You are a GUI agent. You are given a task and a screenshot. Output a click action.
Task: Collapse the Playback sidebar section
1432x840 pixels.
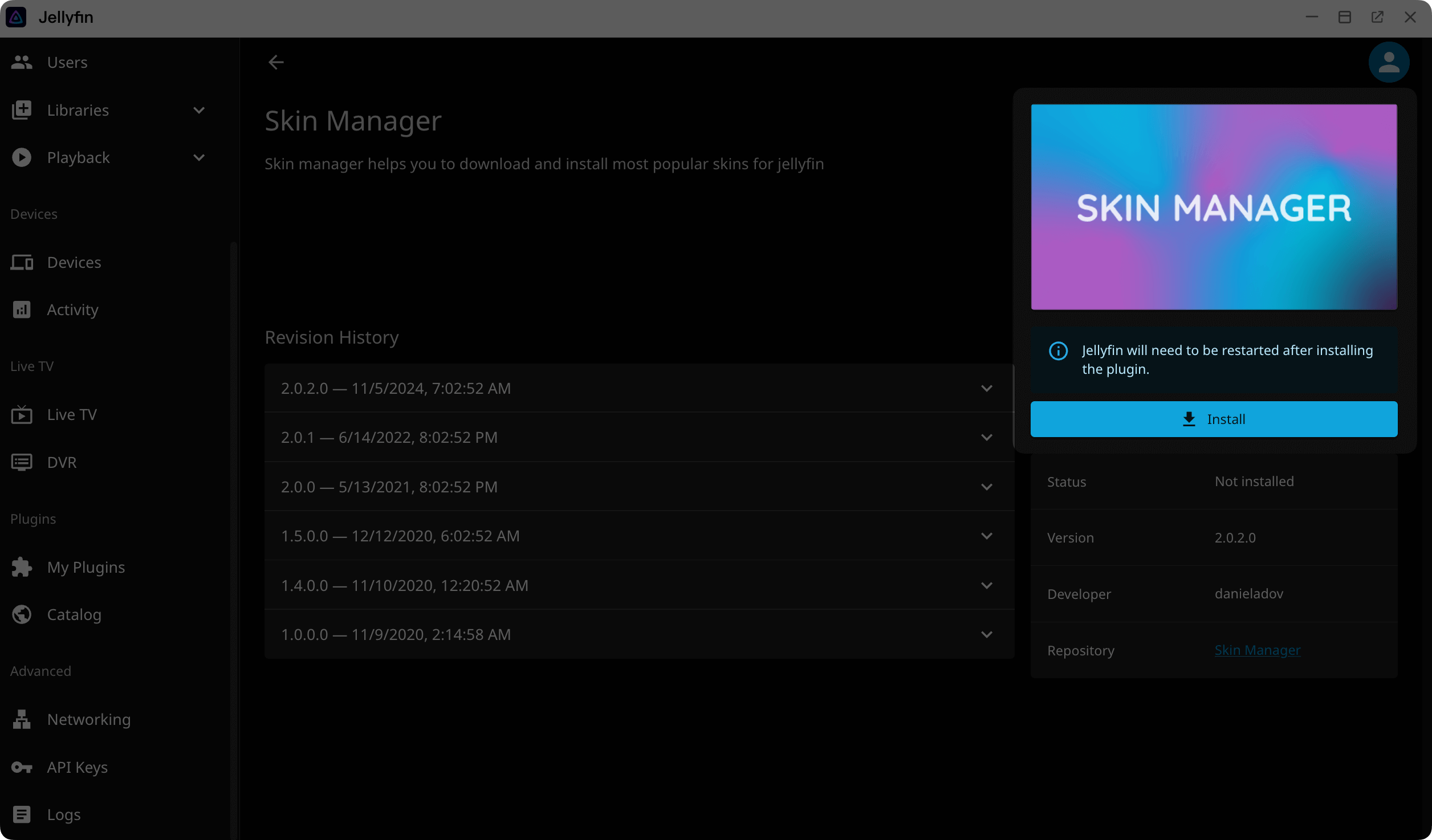click(x=198, y=157)
